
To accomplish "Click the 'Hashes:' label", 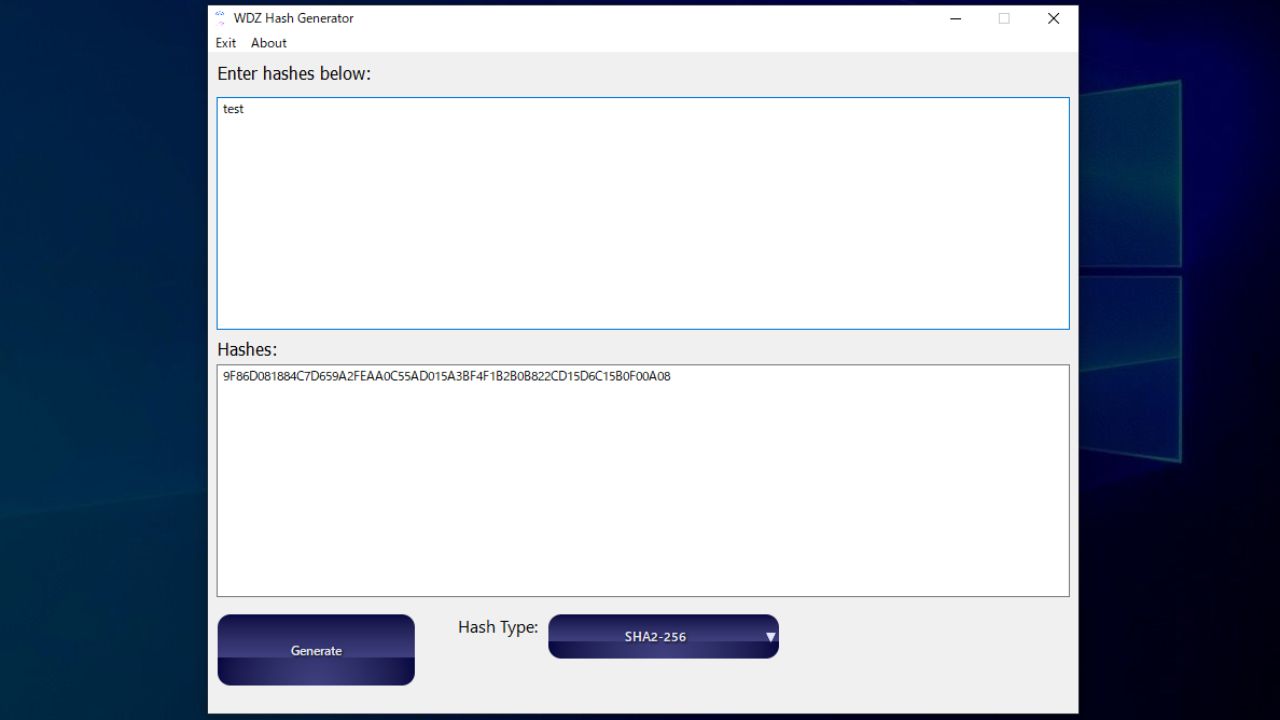I will pos(247,350).
